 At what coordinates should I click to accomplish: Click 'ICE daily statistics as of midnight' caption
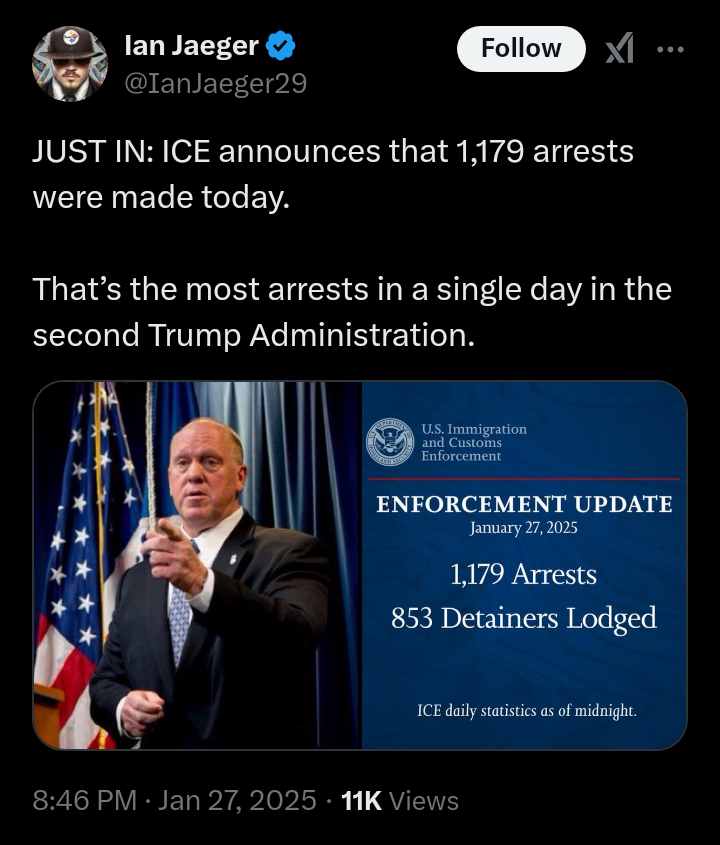coord(526,711)
